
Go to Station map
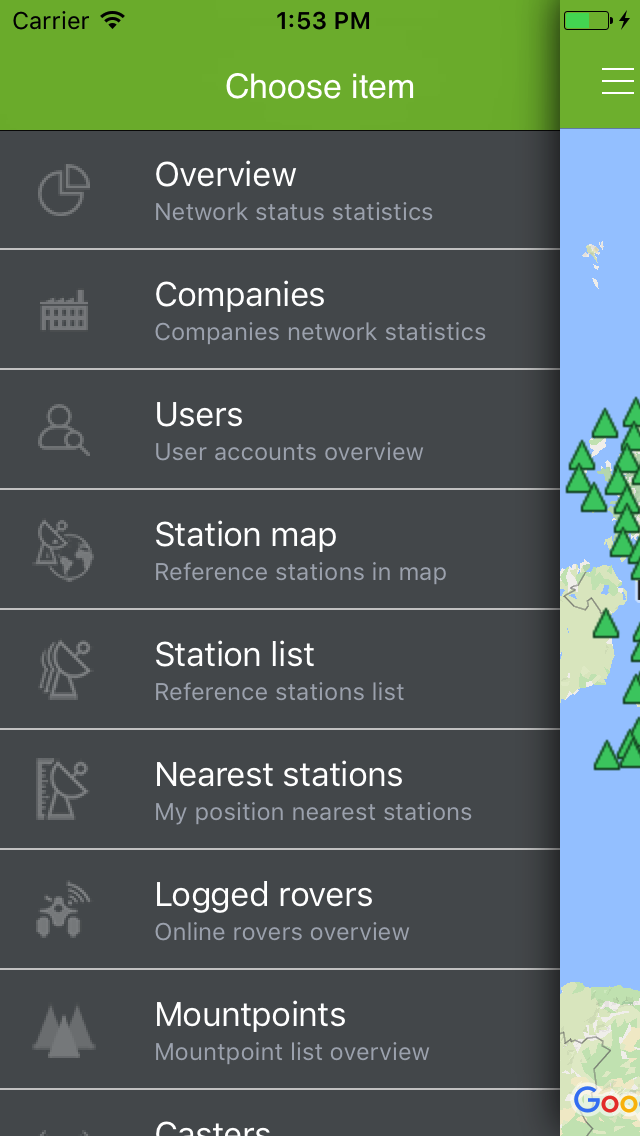280,550
